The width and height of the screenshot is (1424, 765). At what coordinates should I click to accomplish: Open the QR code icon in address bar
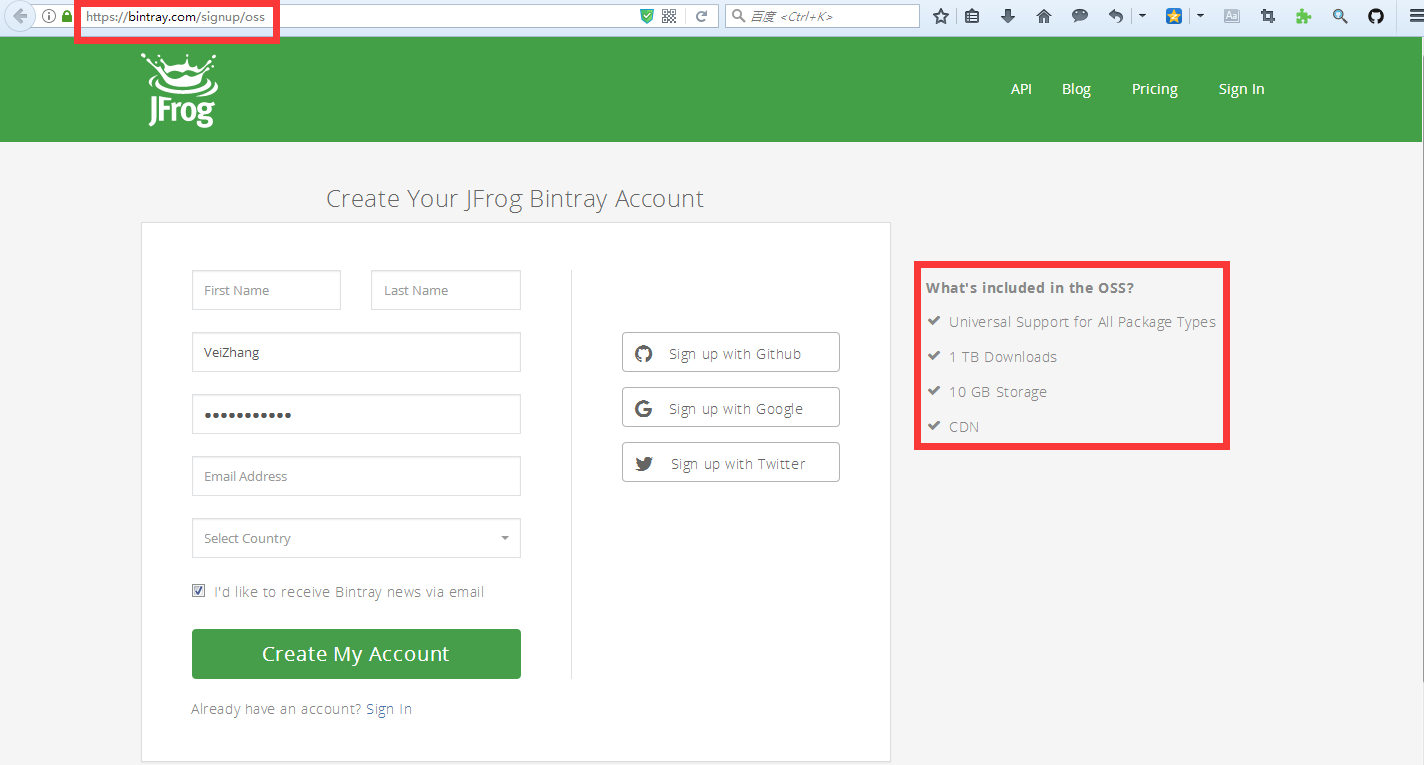(669, 16)
